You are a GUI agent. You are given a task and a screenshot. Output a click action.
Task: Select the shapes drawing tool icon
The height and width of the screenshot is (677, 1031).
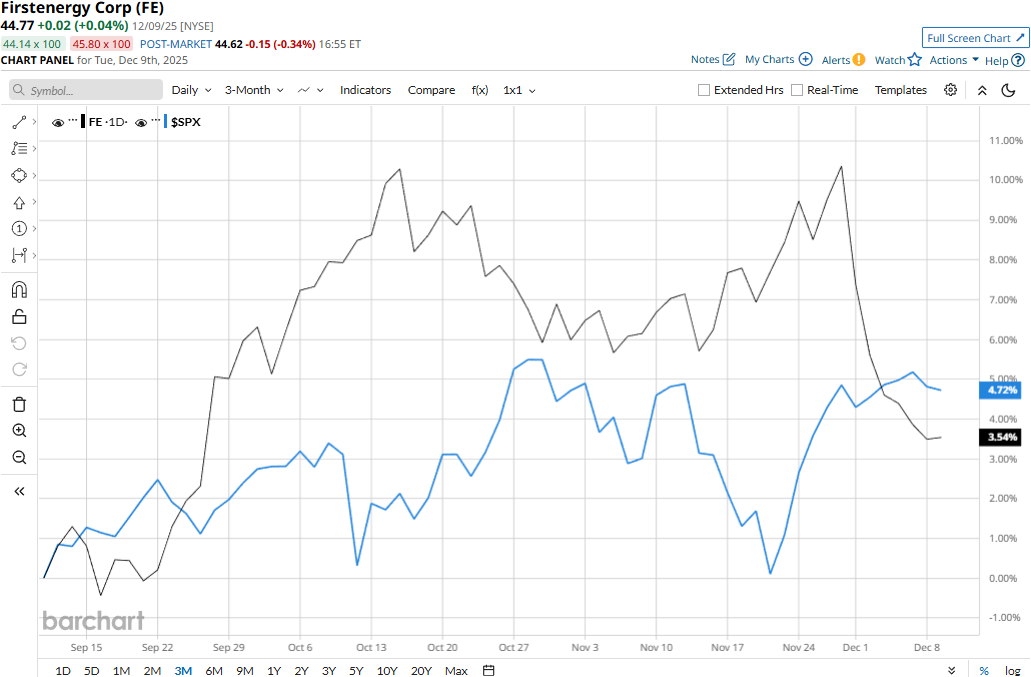pyautogui.click(x=19, y=175)
